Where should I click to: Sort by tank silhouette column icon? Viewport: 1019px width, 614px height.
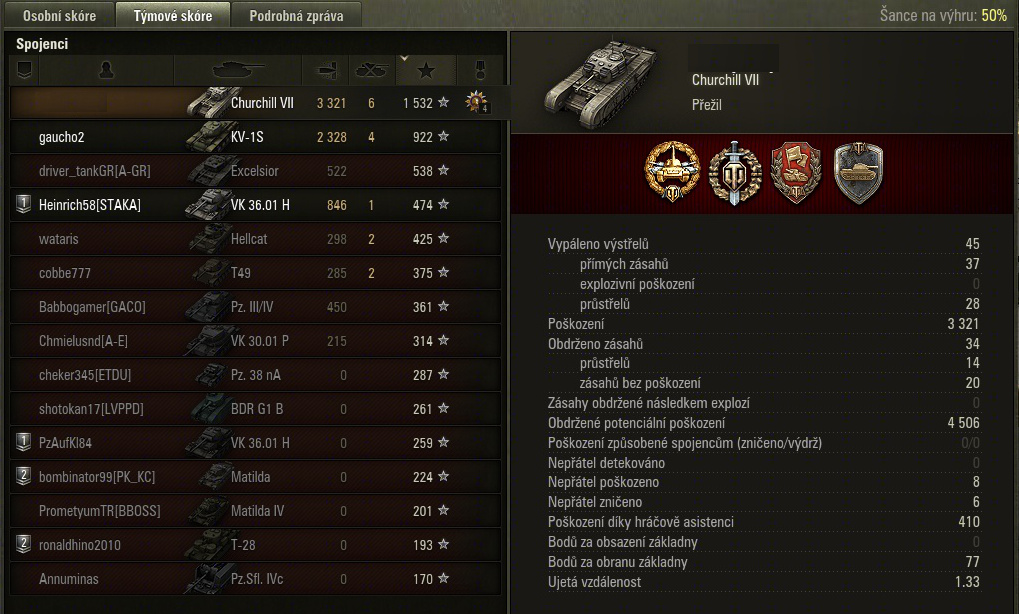coord(238,70)
